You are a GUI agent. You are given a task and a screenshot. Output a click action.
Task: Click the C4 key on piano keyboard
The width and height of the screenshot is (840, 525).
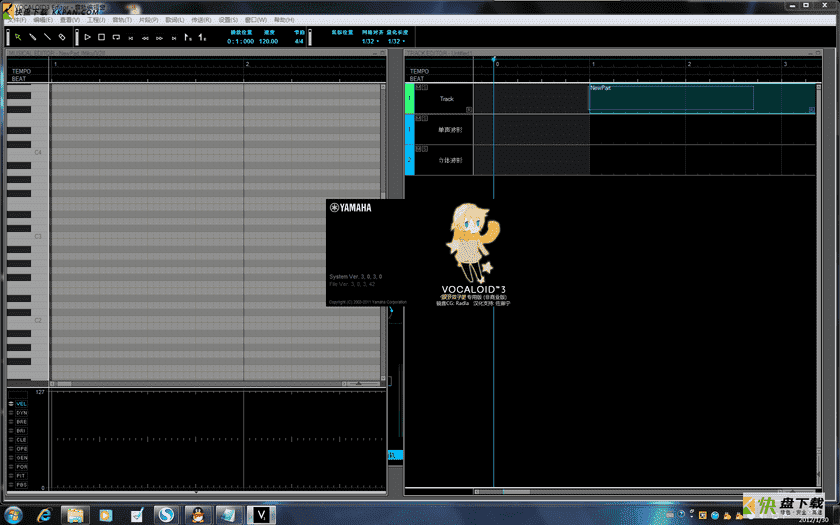[x=27, y=153]
